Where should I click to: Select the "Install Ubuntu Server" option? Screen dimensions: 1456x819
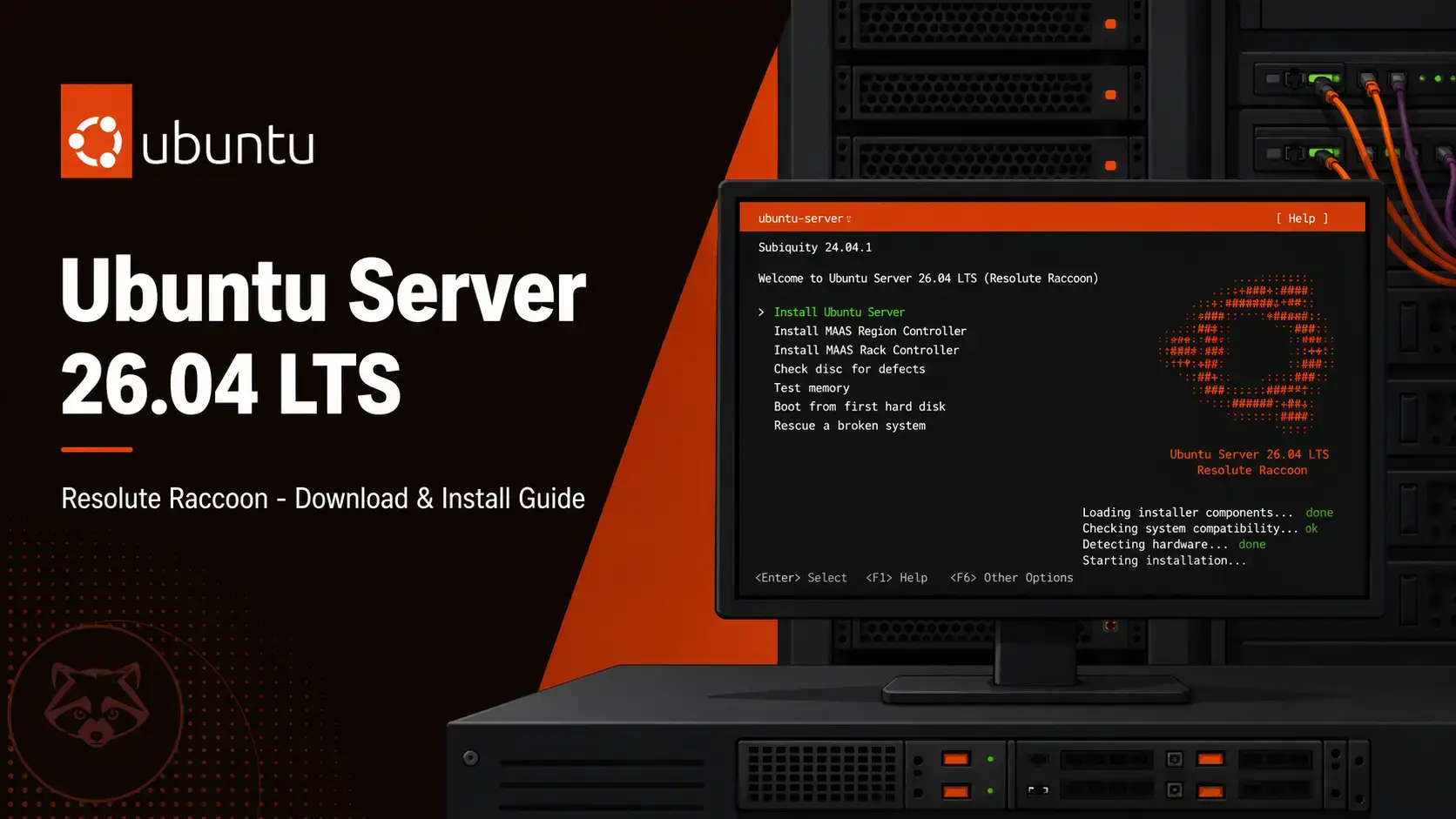(x=839, y=312)
